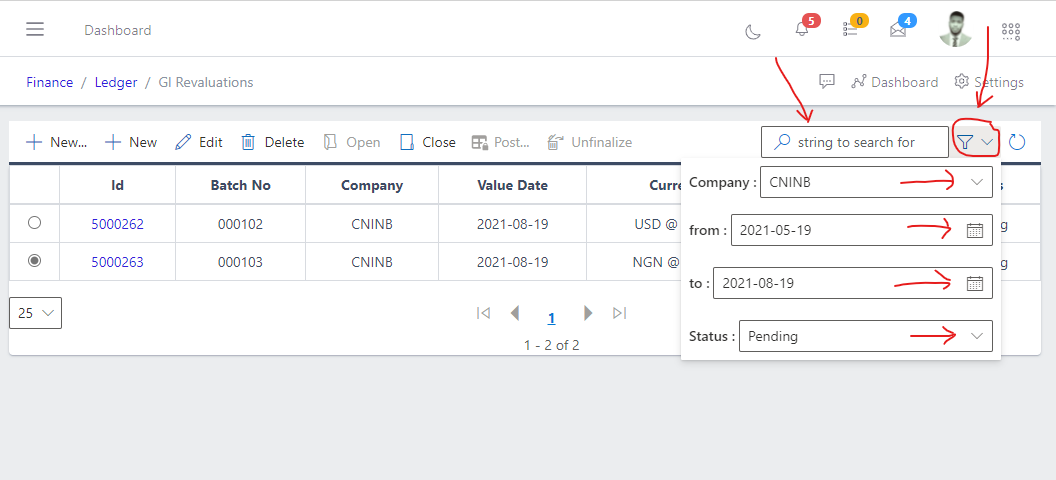The height and width of the screenshot is (480, 1056).
Task: Open the comments chat bubble icon
Action: 827,81
